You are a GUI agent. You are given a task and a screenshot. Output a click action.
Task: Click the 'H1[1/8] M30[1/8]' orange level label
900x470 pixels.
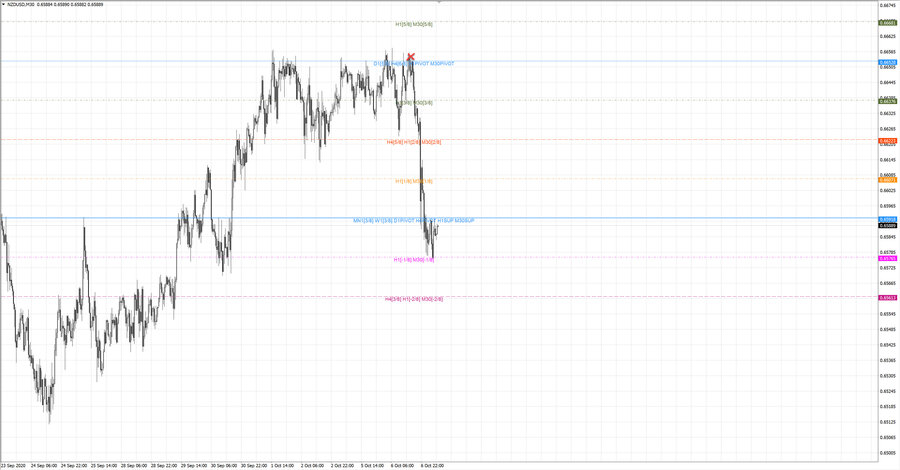(x=414, y=181)
